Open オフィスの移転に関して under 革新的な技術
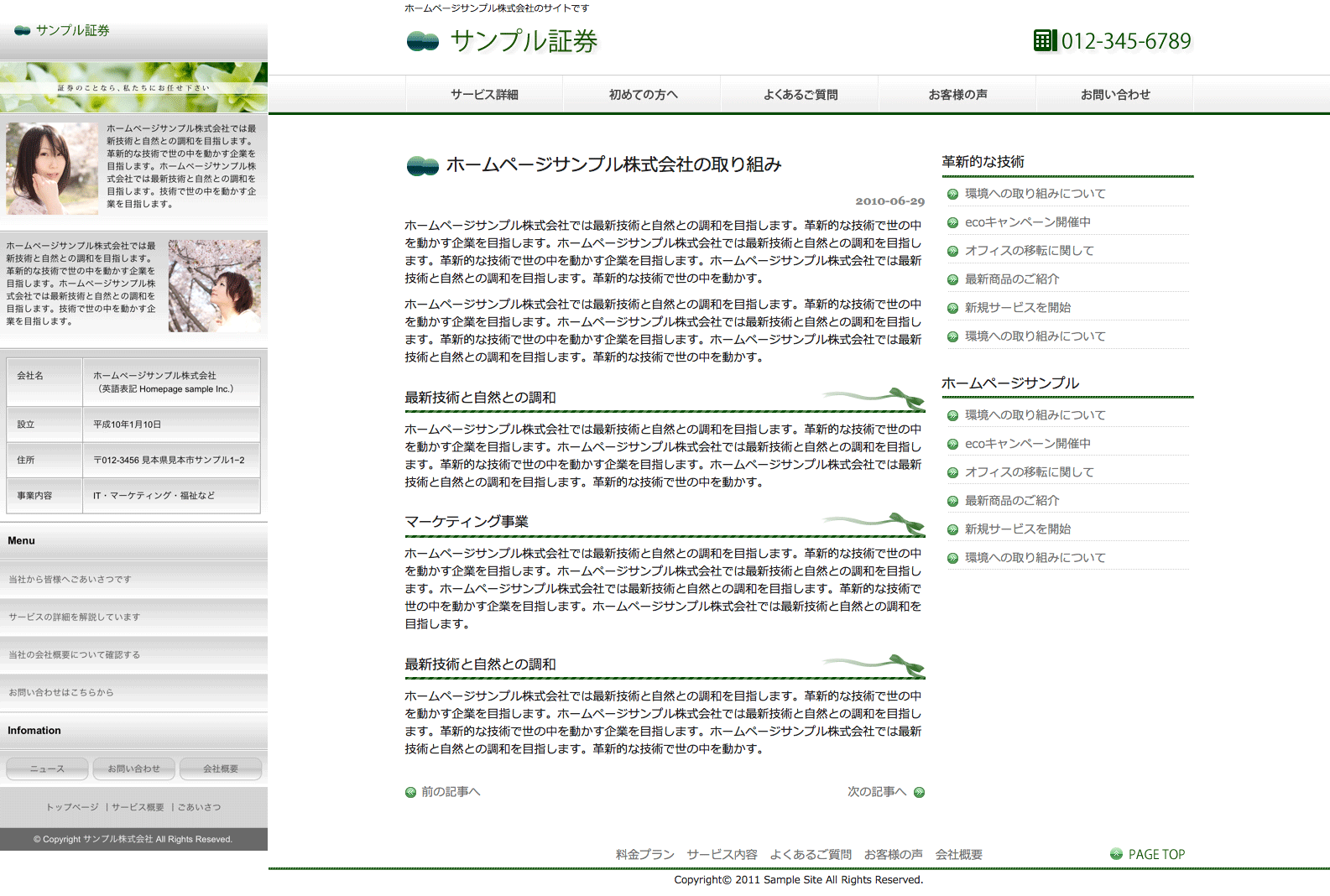 [x=1029, y=251]
